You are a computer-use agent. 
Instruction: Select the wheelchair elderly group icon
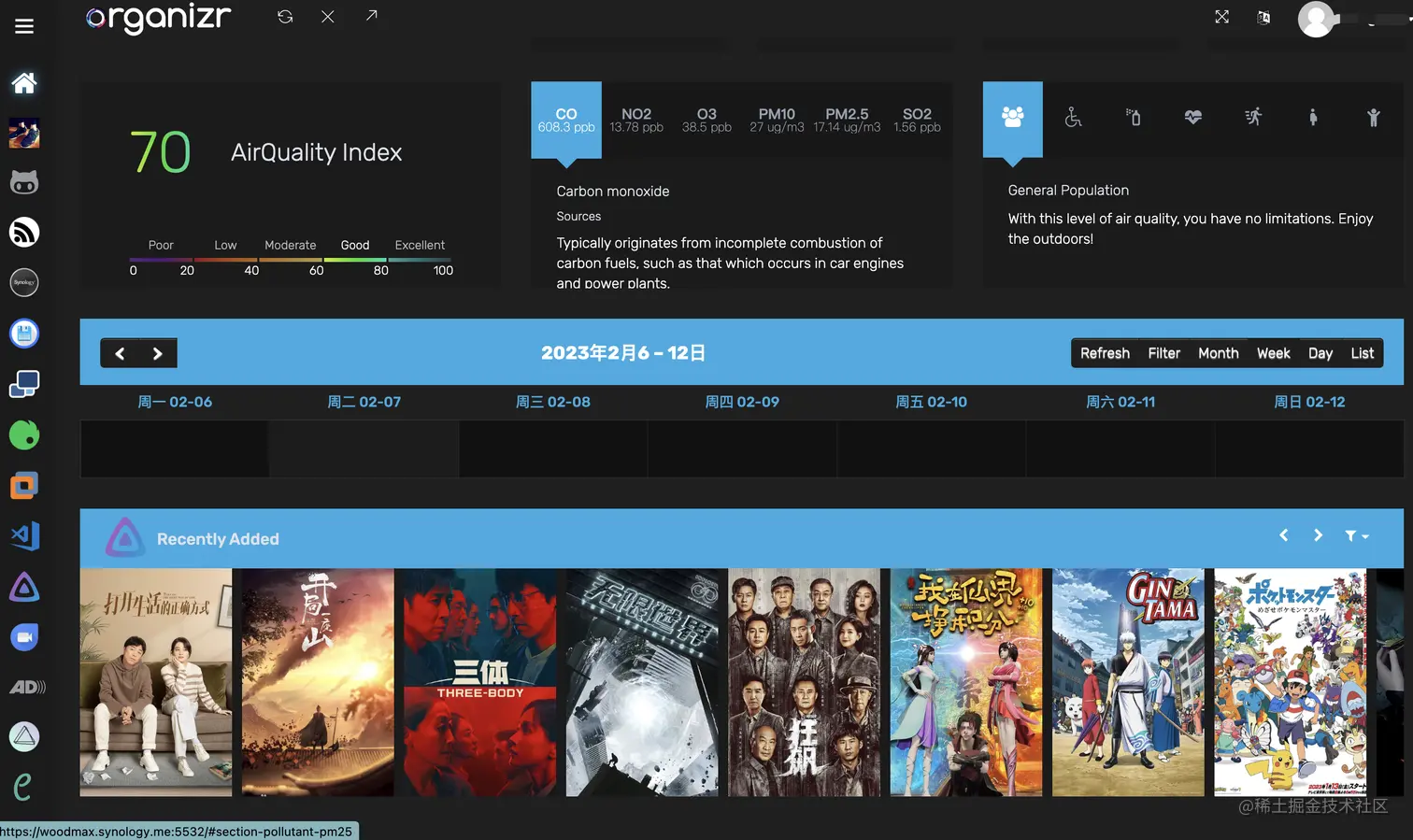point(1073,118)
